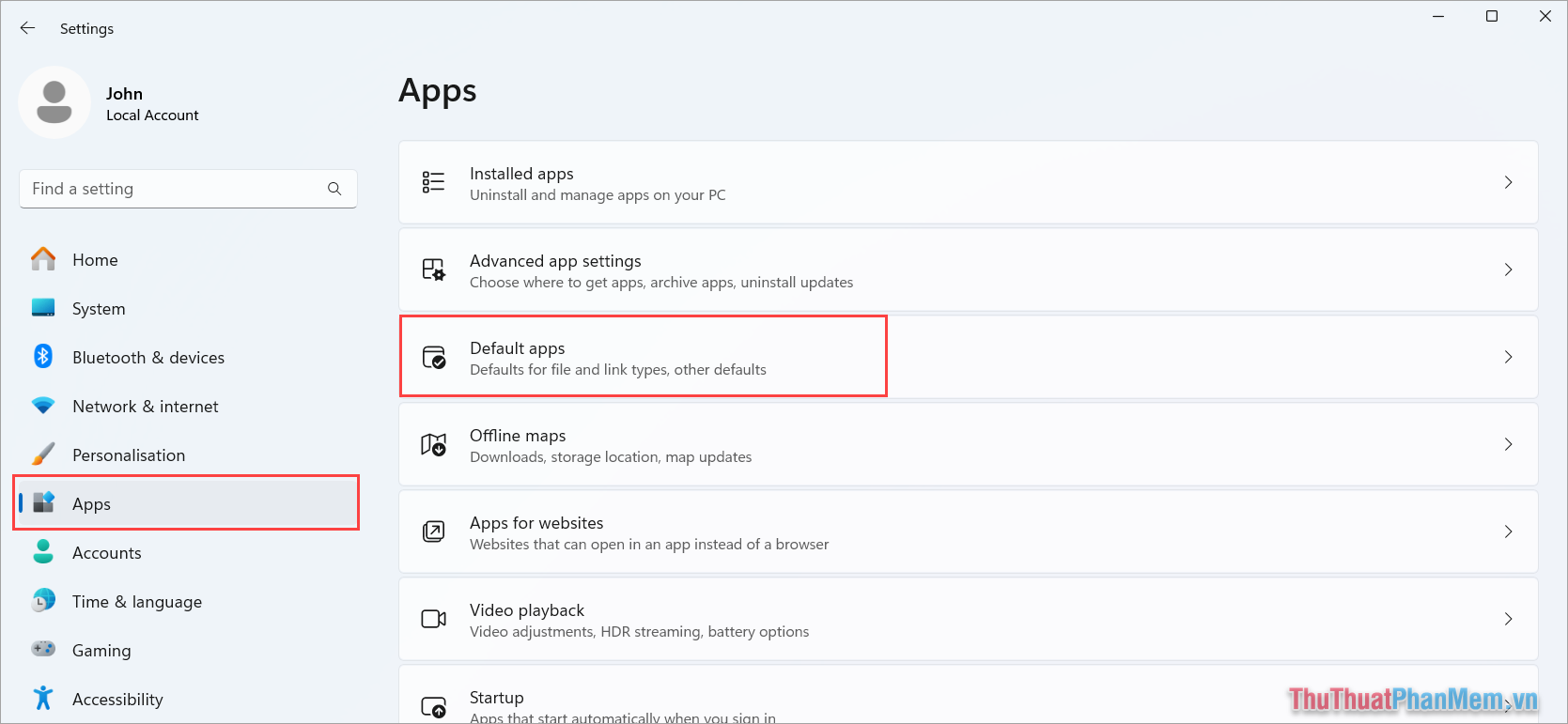Click the Advanced app settings icon

[434, 270]
